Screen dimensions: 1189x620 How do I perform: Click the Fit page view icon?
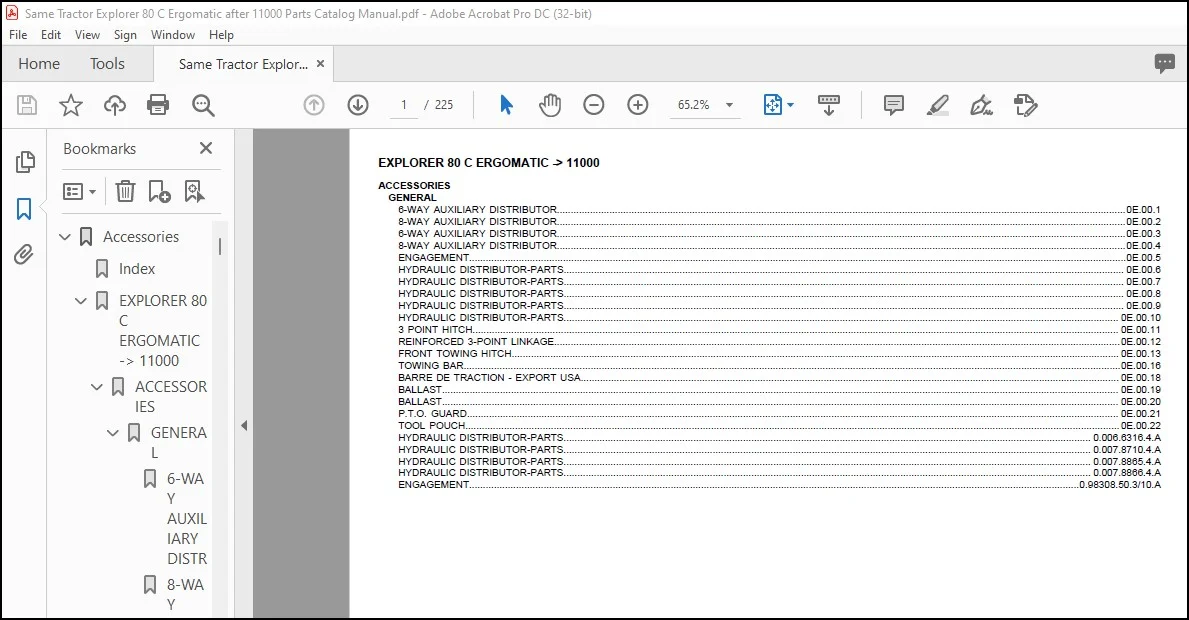(772, 105)
